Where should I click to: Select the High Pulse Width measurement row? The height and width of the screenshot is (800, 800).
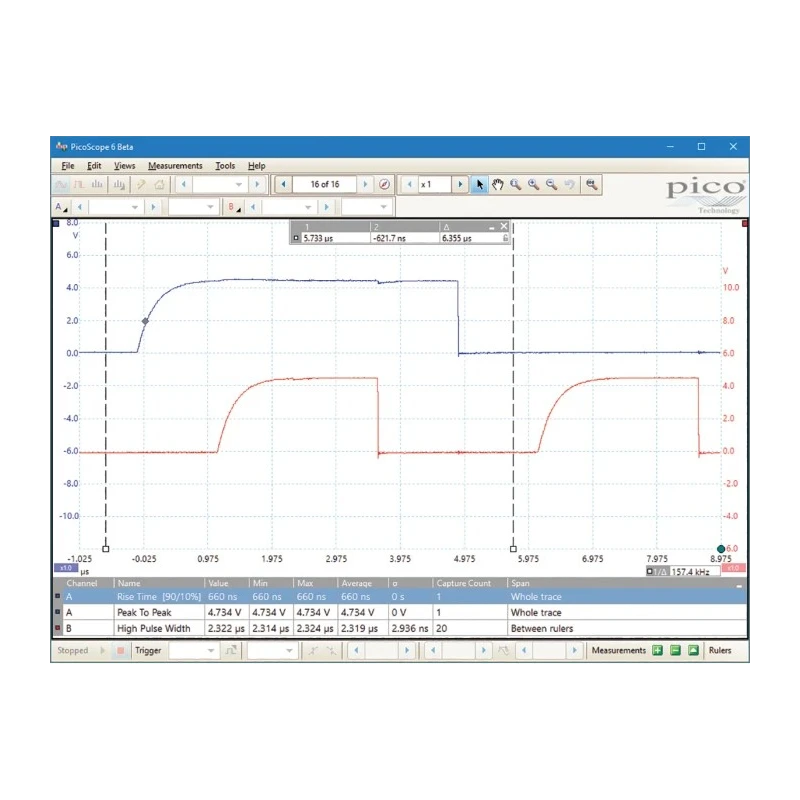(x=400, y=629)
